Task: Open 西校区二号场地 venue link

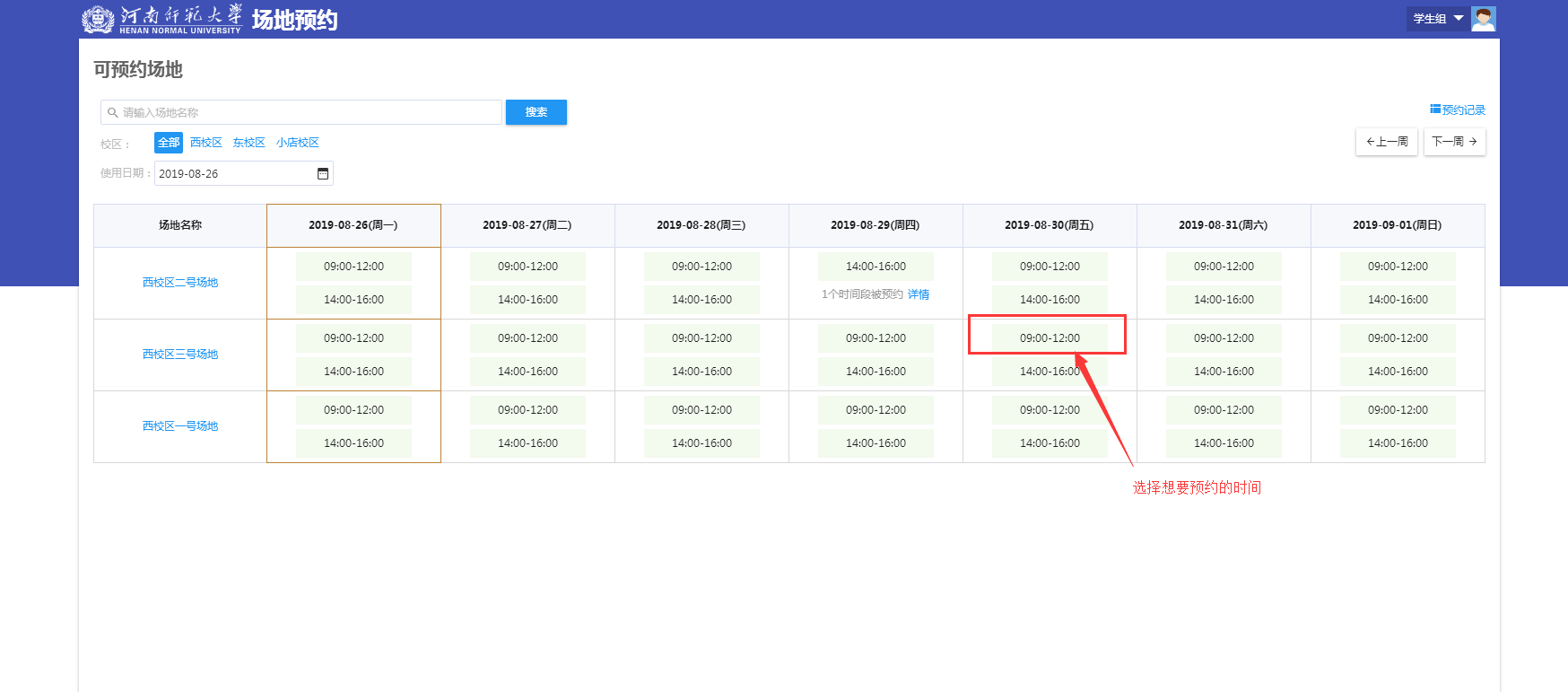Action: pyautogui.click(x=180, y=283)
